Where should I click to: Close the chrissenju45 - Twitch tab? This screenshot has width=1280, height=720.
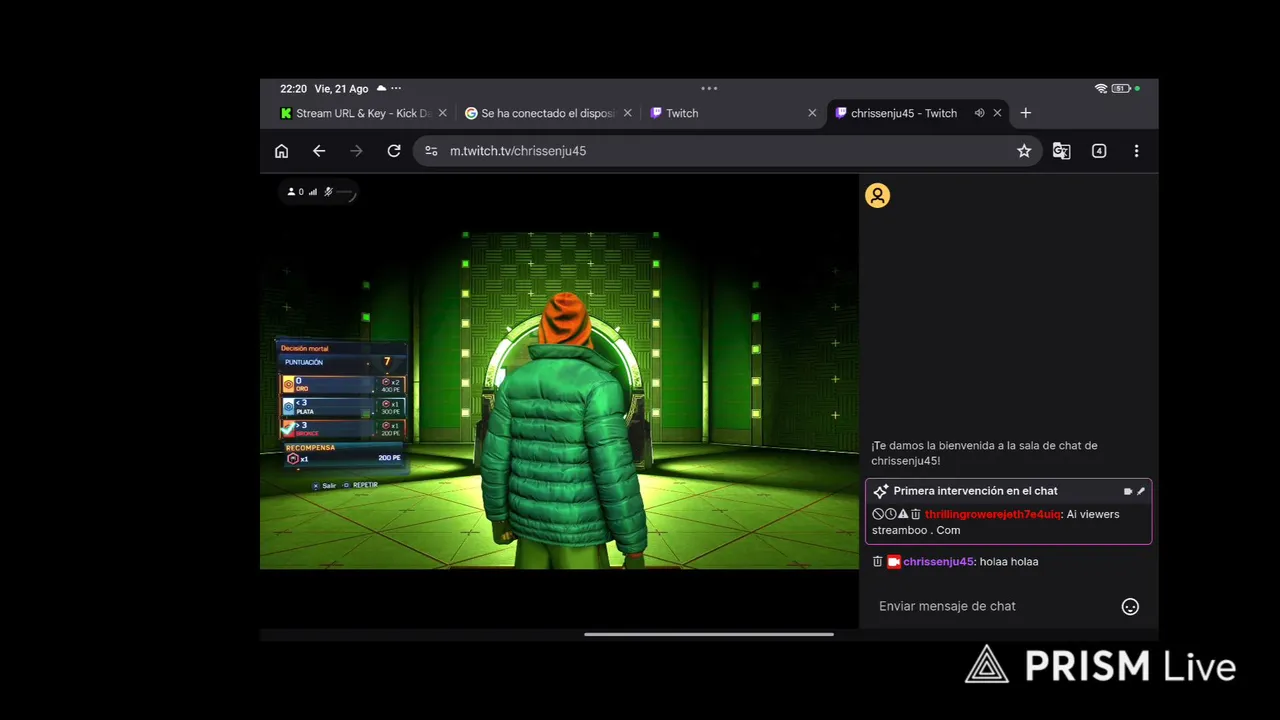coord(997,113)
